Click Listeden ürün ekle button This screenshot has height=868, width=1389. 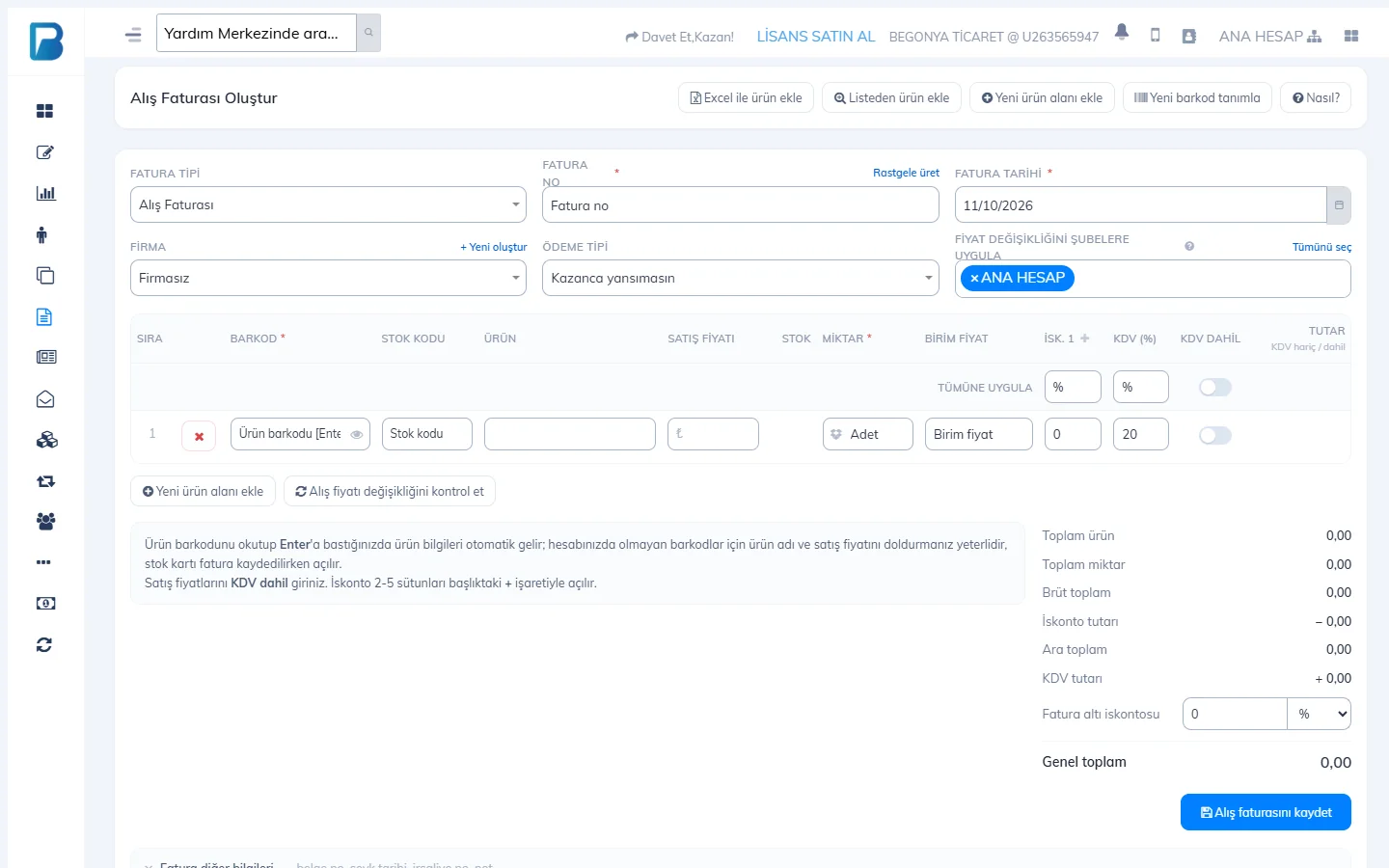(x=891, y=97)
